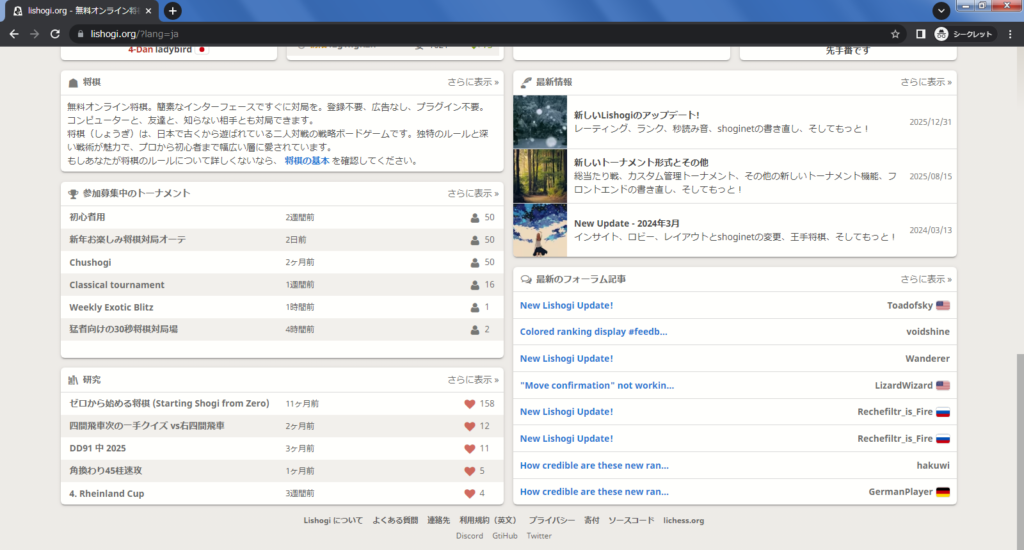The width and height of the screenshot is (1024, 550).
Task: Click the heart icon with 158 likes
Action: coord(470,404)
